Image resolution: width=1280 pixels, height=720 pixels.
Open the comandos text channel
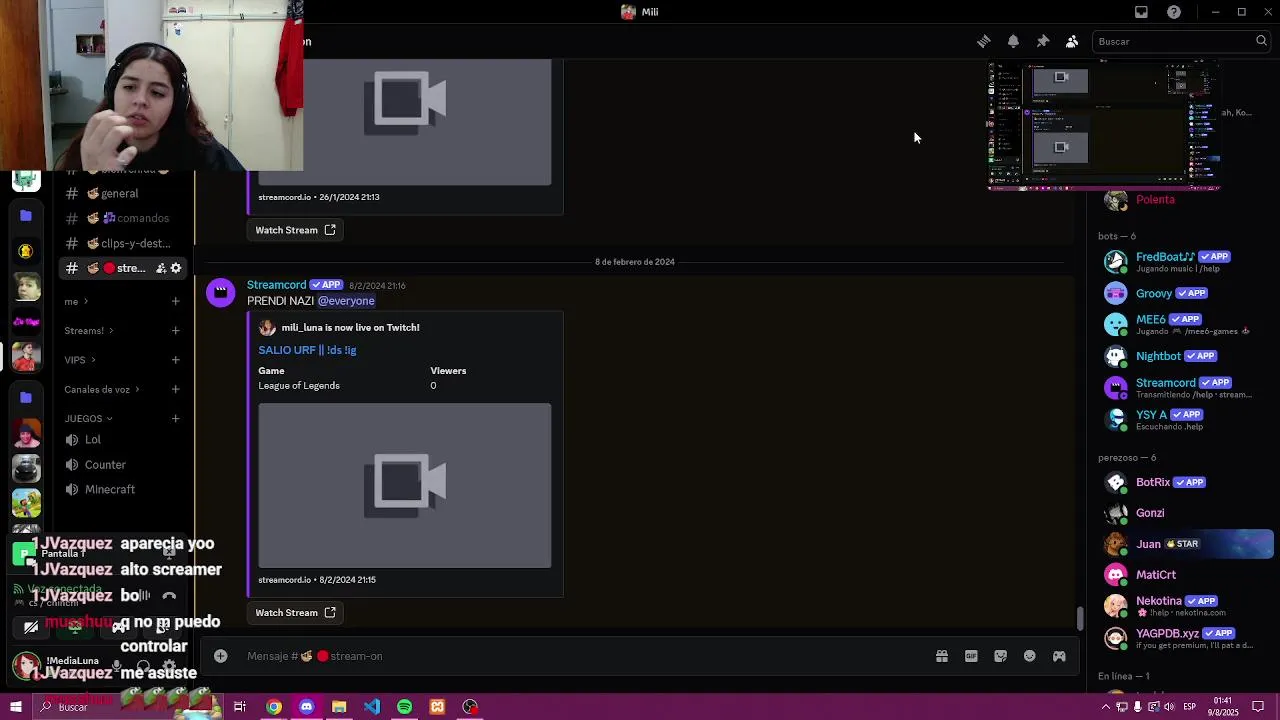tap(122, 218)
